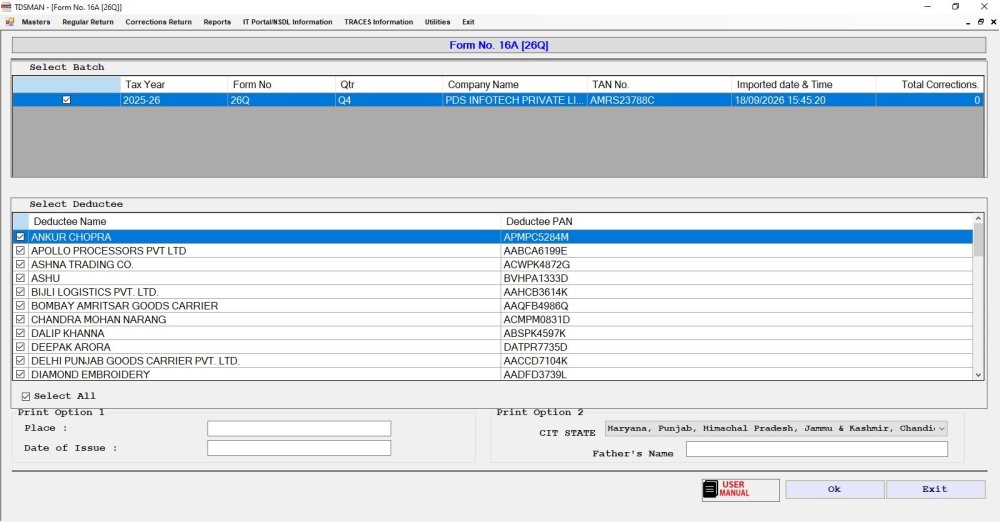The width and height of the screenshot is (1000, 522).
Task: Click PAN AAQFB4986Q
Action: click(x=536, y=306)
